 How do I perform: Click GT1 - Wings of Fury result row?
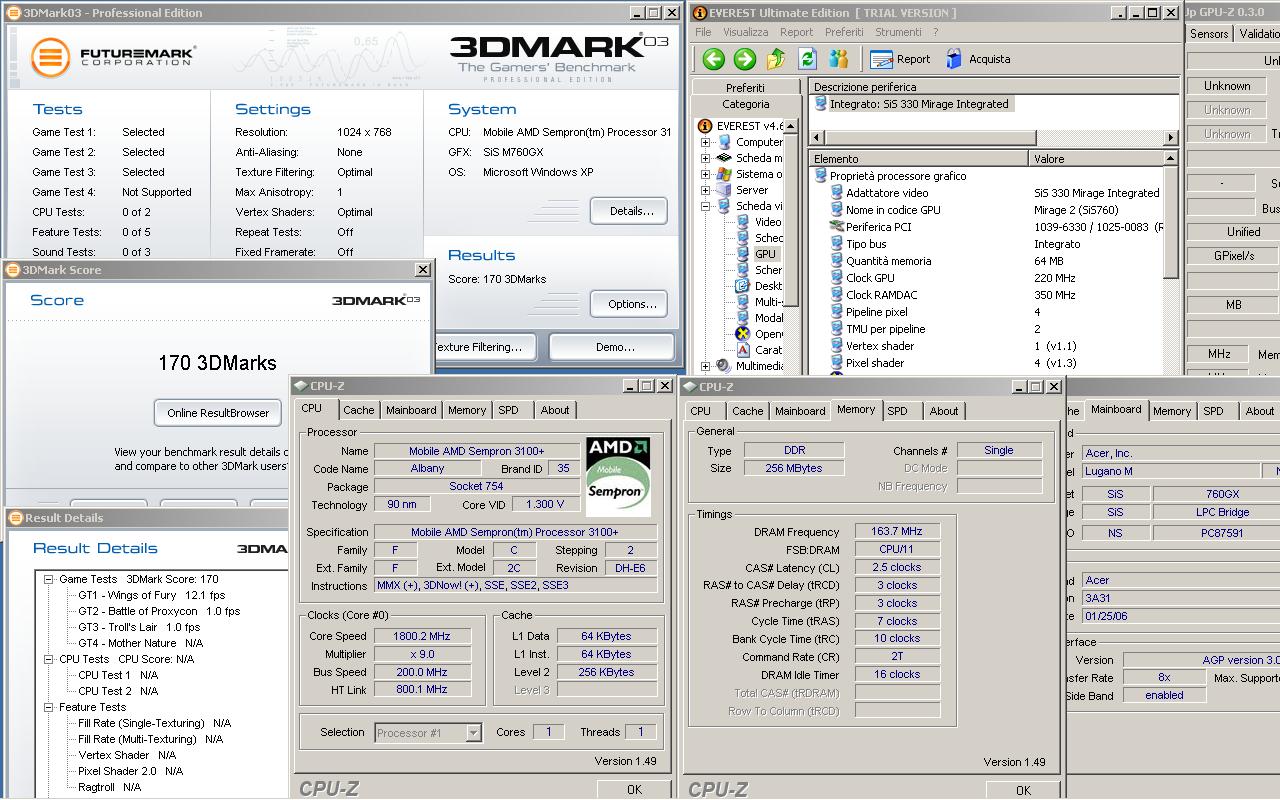click(152, 595)
